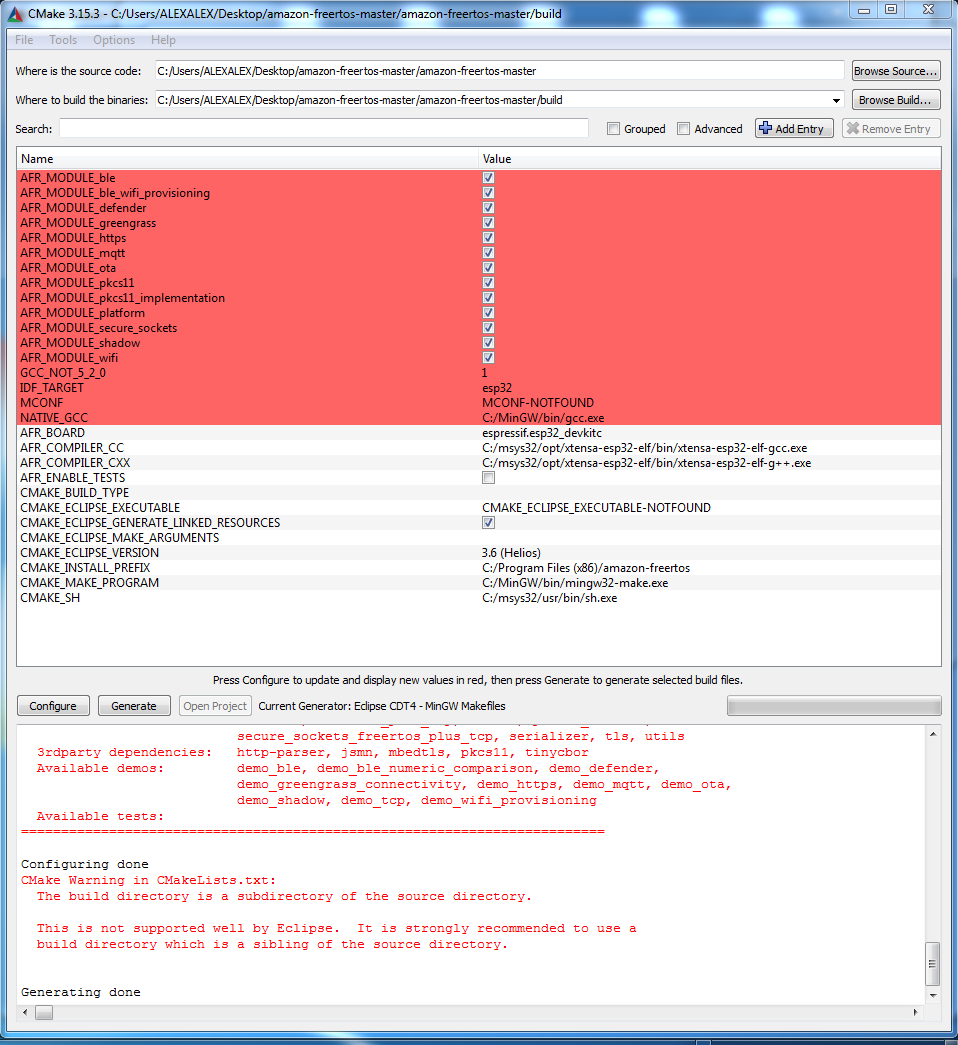Screen dimensions: 958x1045
Task: Enable AFR_ENABLE_TESTS checkbox
Action: click(x=489, y=478)
